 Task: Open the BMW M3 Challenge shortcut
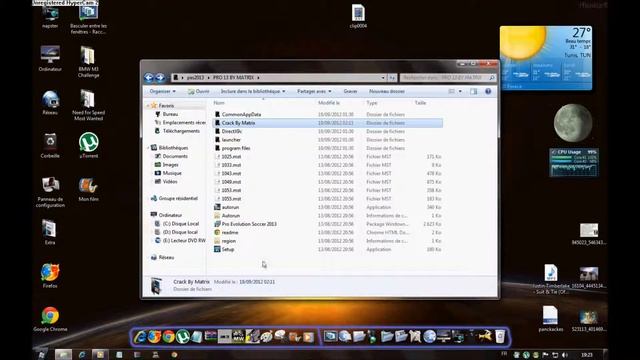coord(89,62)
